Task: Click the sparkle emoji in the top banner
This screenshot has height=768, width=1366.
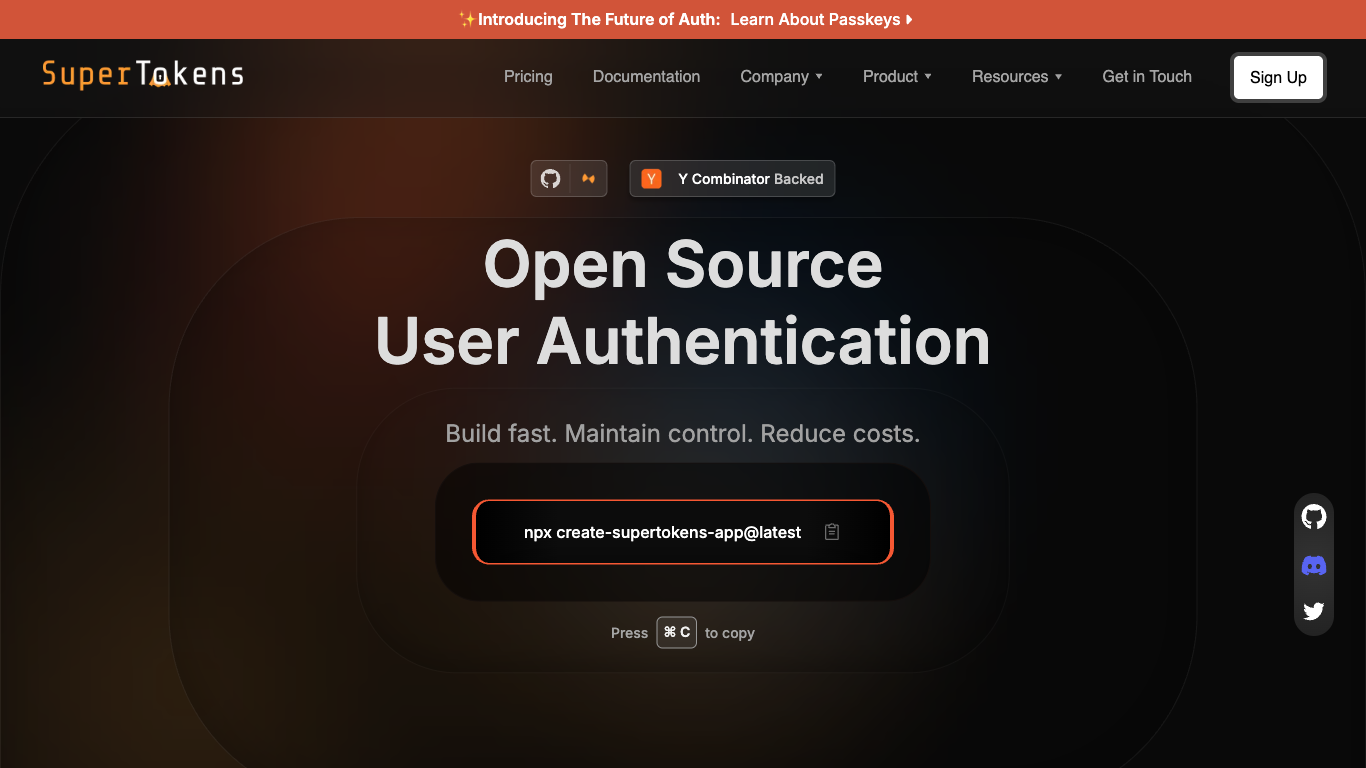Action: (467, 19)
